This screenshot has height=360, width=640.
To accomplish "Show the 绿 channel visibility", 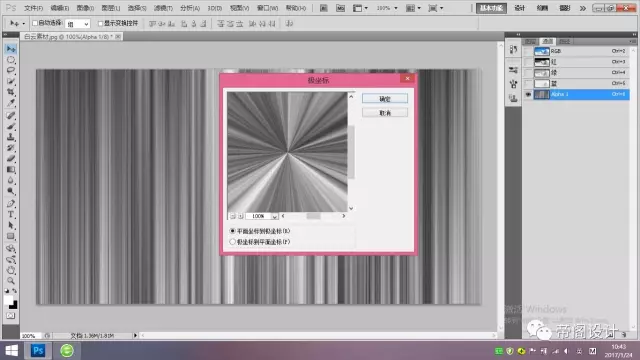I will [x=528, y=73].
